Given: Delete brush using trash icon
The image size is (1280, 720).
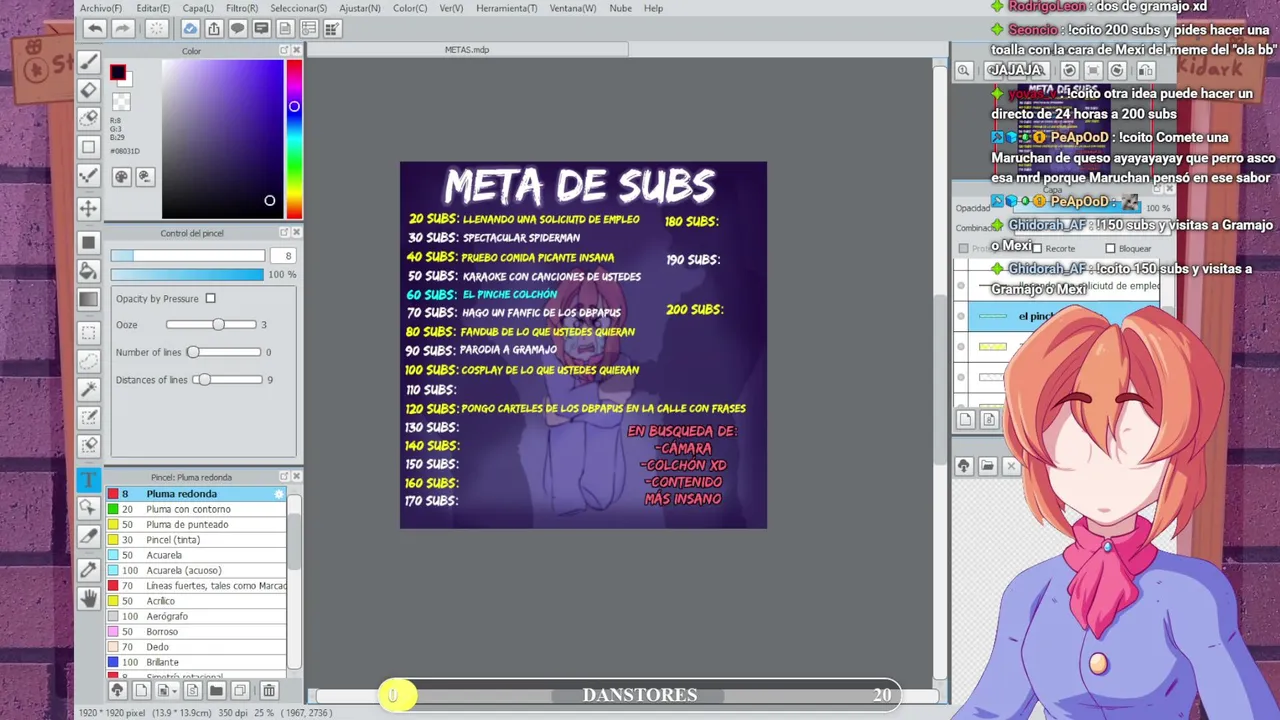Looking at the screenshot, I should pos(268,690).
